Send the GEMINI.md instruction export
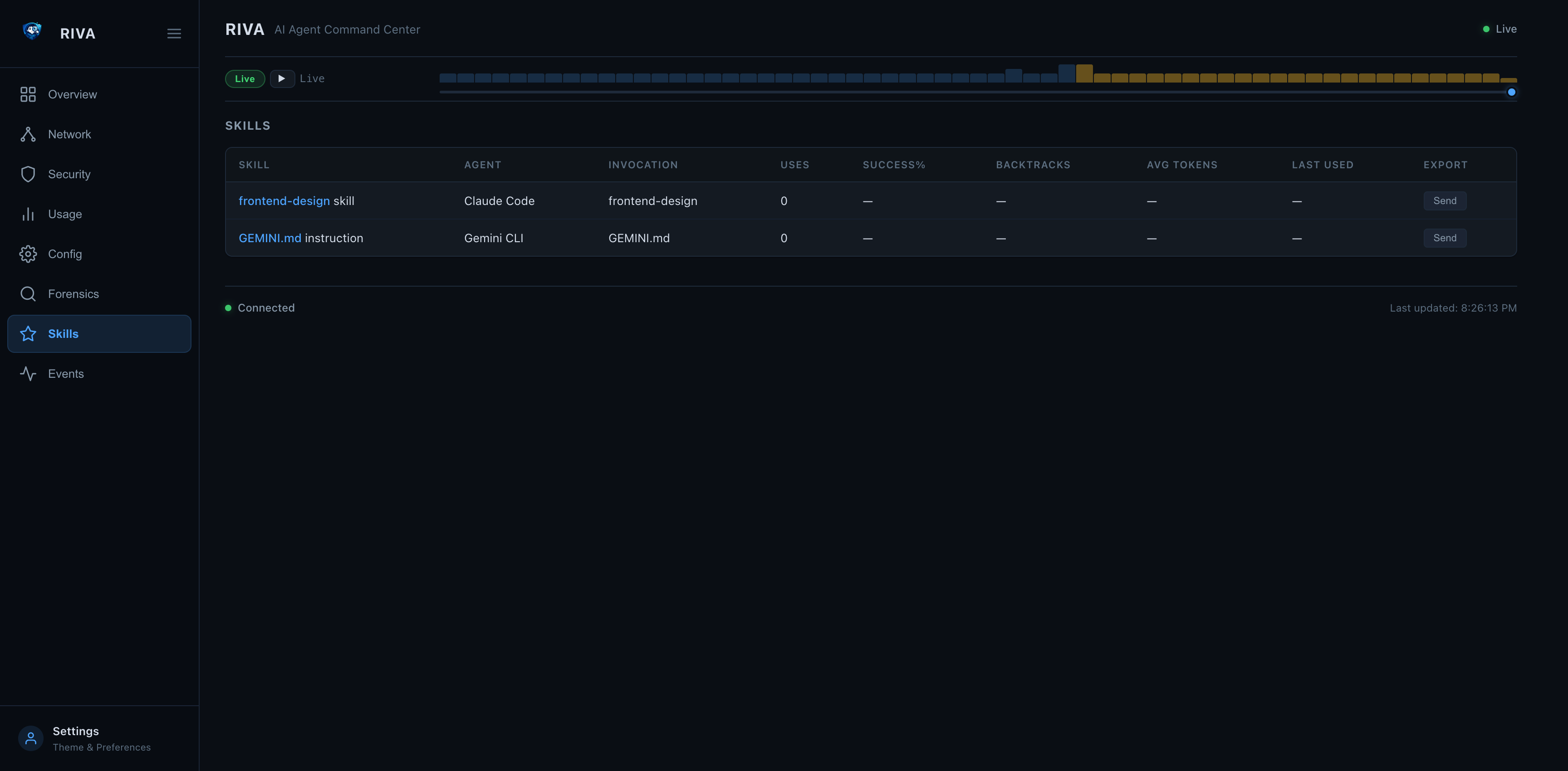 [1445, 238]
